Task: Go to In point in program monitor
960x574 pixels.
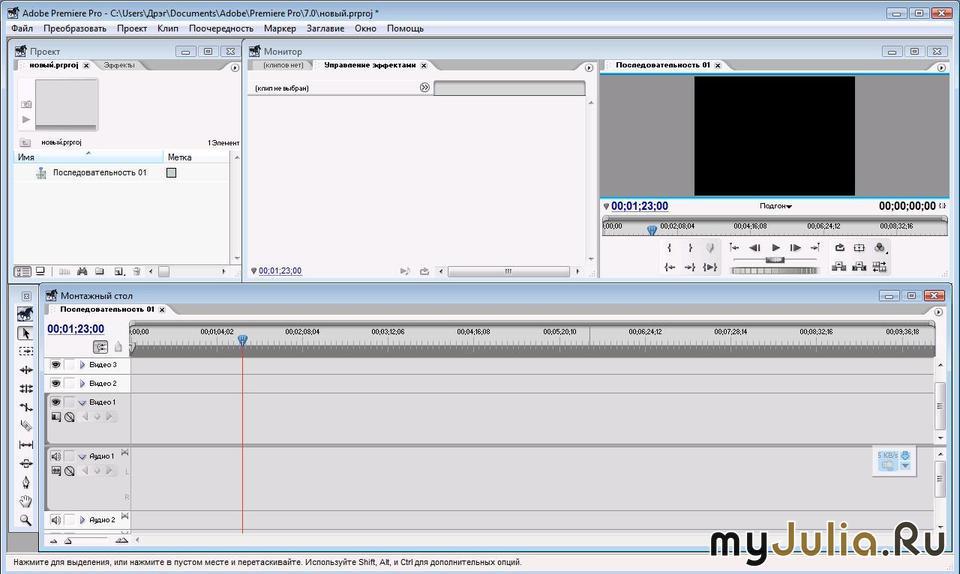Action: 670,267
